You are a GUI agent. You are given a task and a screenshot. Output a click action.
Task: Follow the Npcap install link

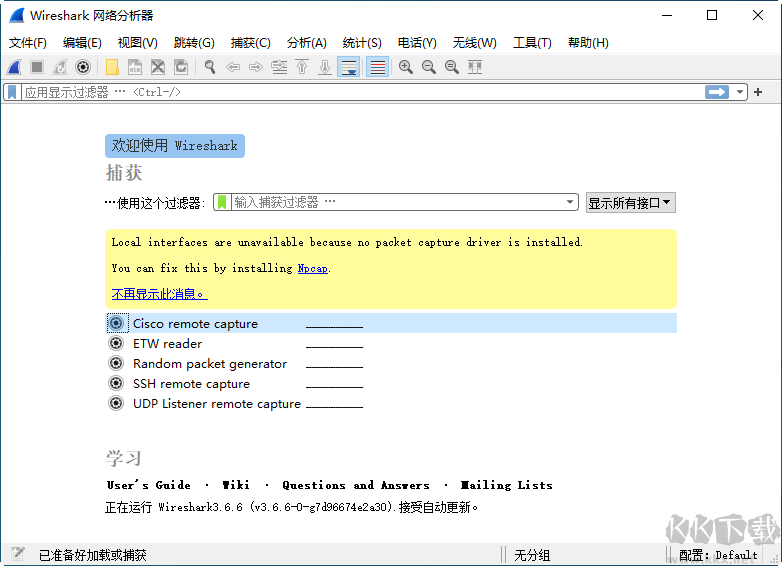tap(313, 268)
